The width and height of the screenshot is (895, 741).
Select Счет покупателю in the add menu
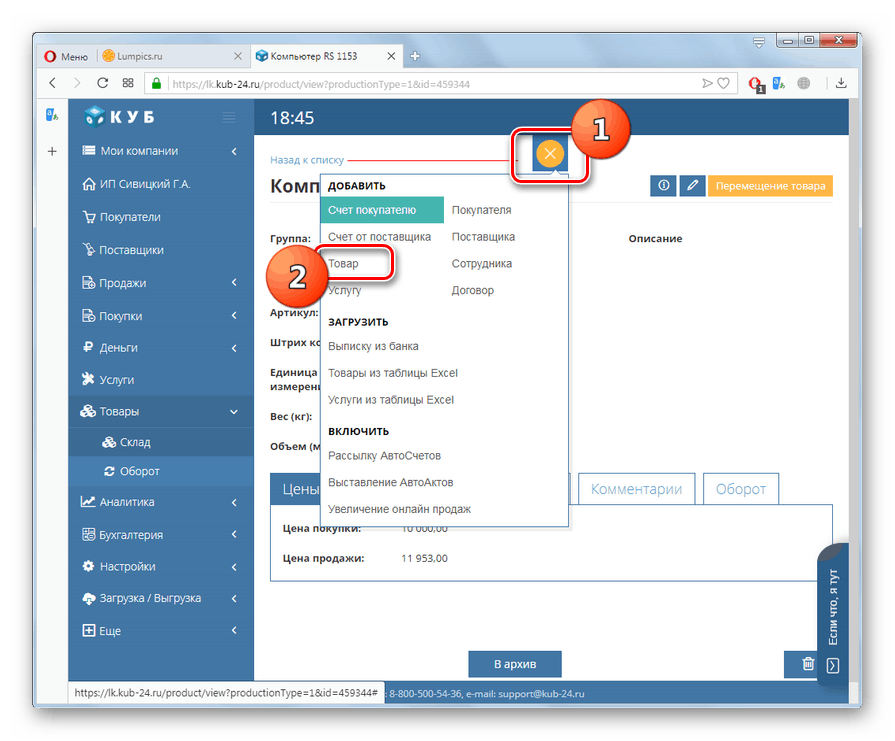click(382, 210)
